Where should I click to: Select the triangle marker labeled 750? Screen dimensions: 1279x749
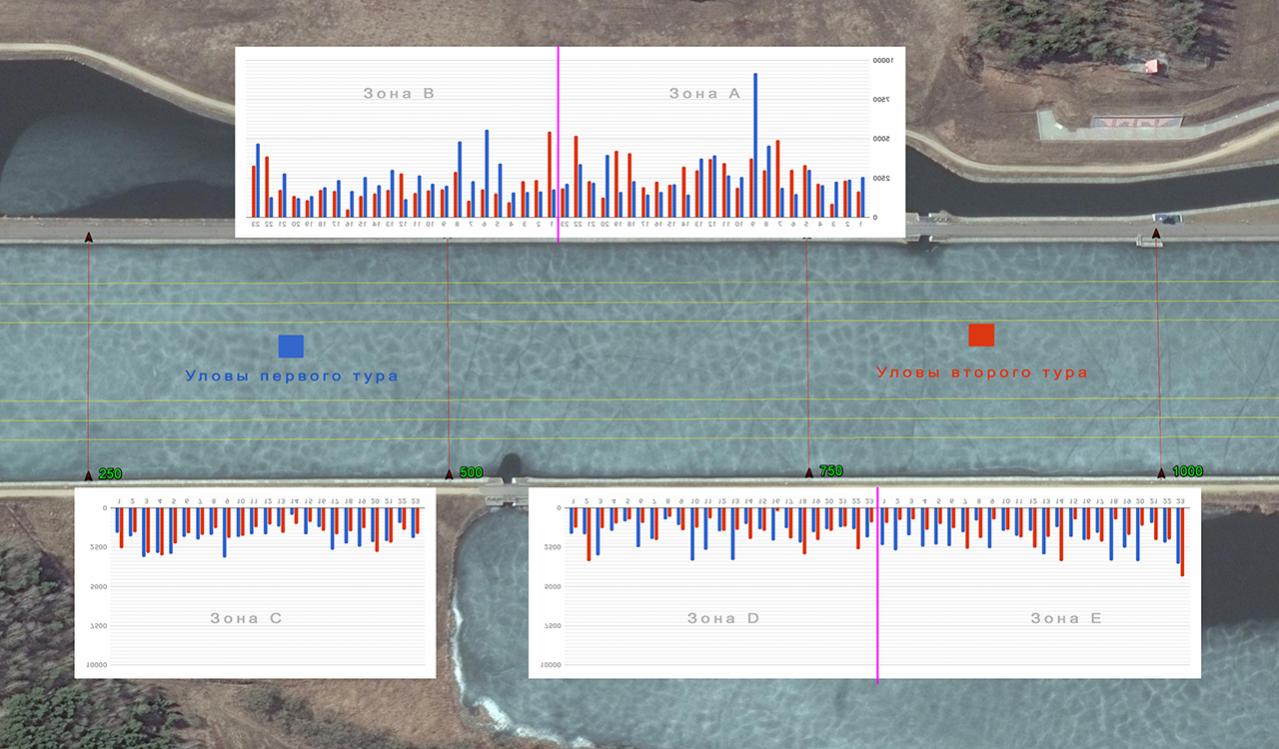(809, 472)
